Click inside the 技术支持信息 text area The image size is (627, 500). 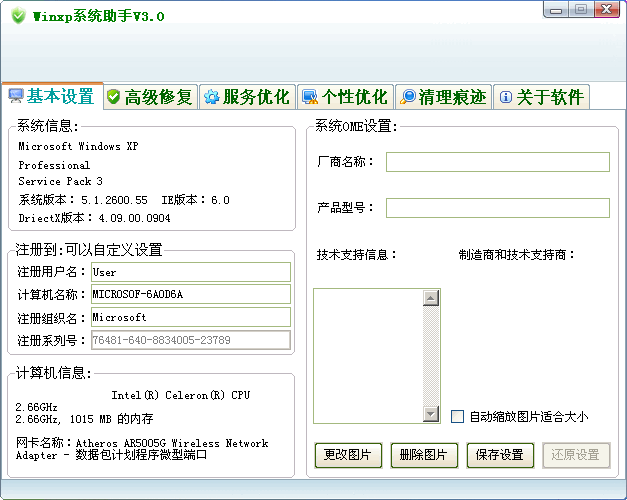pyautogui.click(x=368, y=356)
